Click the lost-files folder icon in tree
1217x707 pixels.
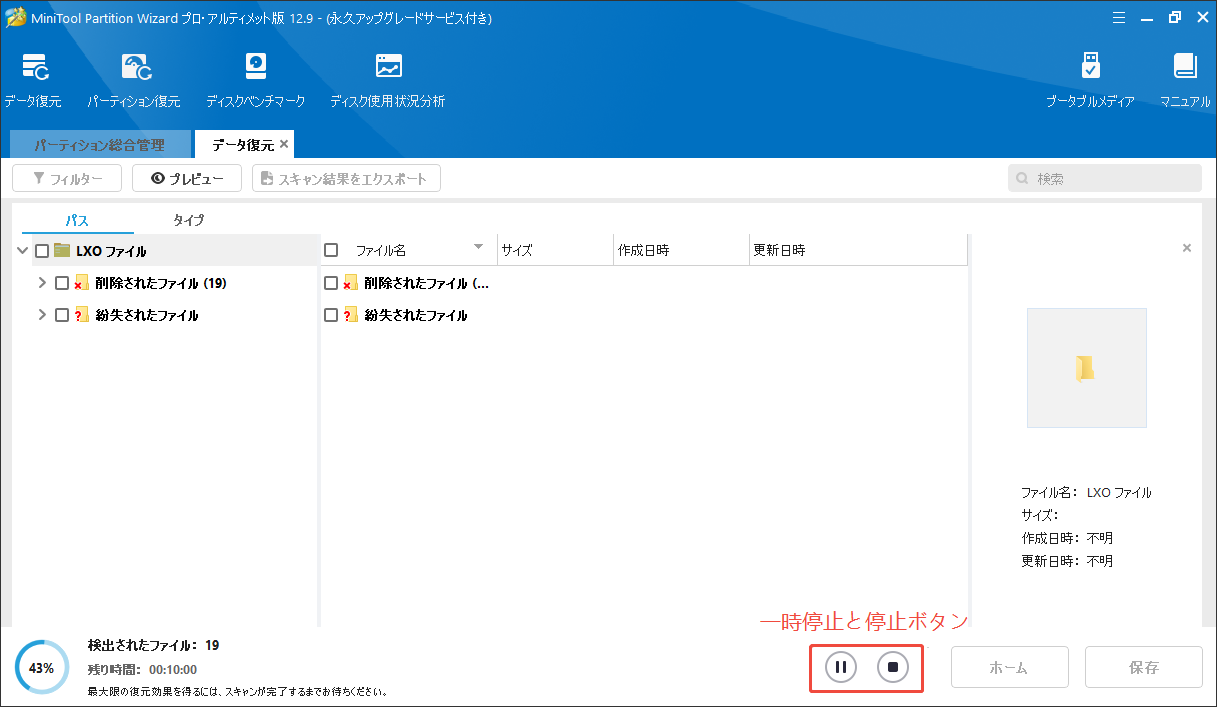coord(82,315)
